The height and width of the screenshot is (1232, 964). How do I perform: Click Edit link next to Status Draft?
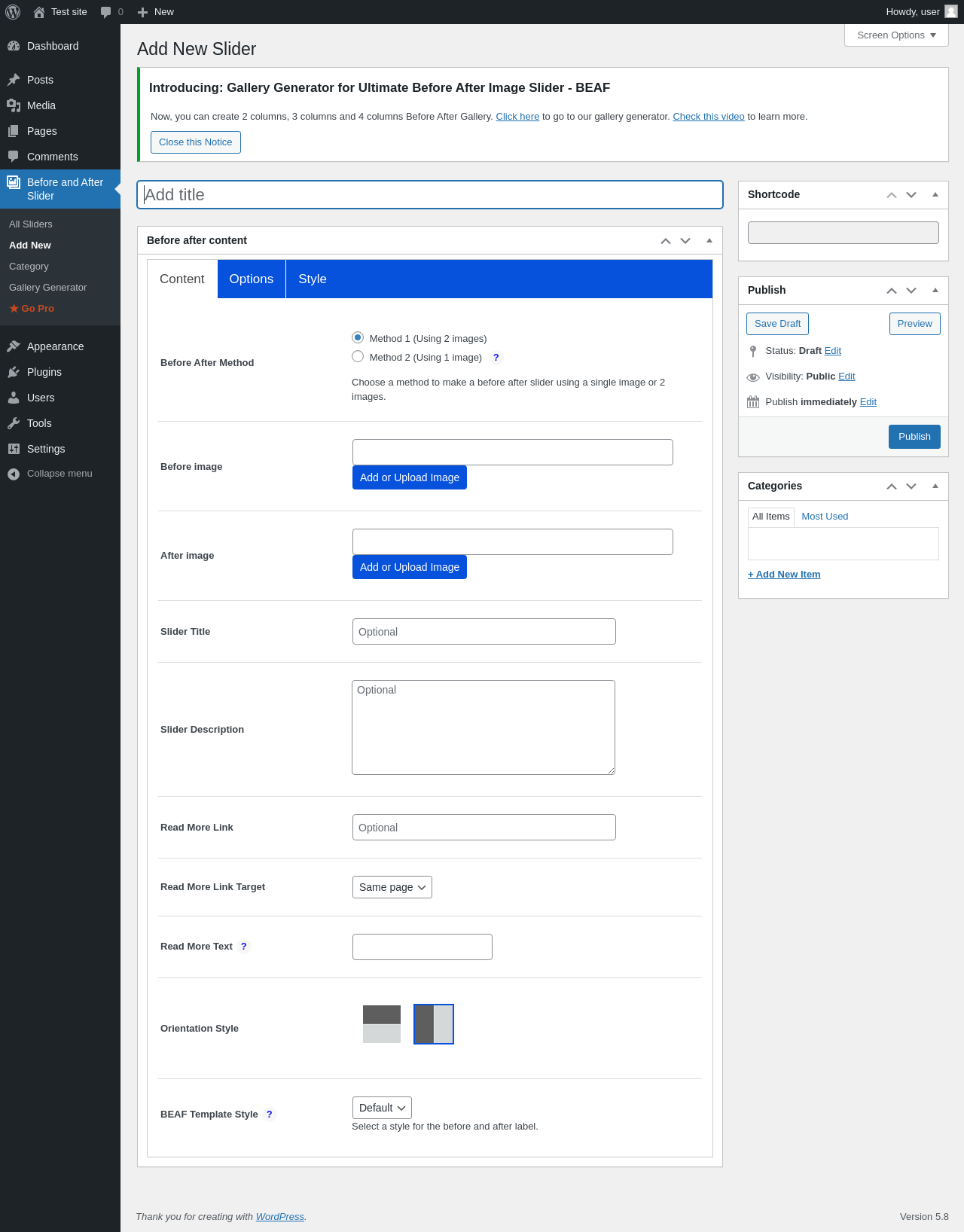tap(833, 351)
